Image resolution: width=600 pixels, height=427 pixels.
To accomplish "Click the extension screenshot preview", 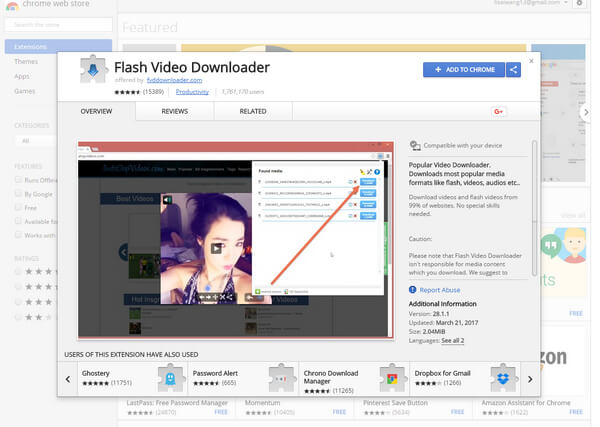I will [x=235, y=240].
